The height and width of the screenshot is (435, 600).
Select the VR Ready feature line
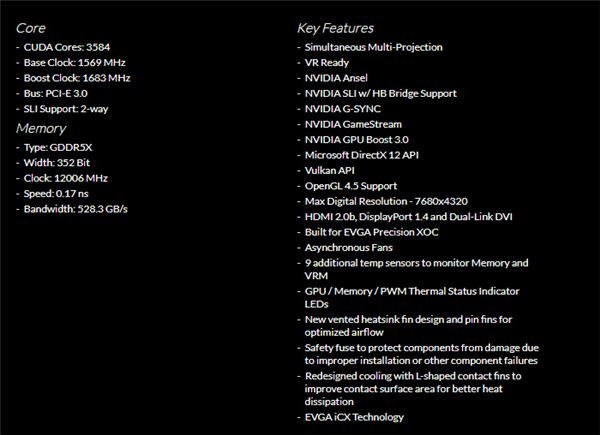click(328, 62)
